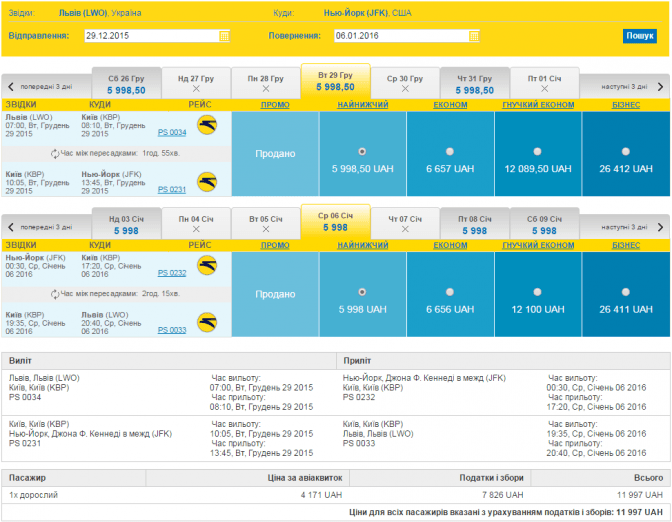Open the ЕКОНОМ fare link in outbound table
This screenshot has width=672, height=522.
pyautogui.click(x=450, y=105)
